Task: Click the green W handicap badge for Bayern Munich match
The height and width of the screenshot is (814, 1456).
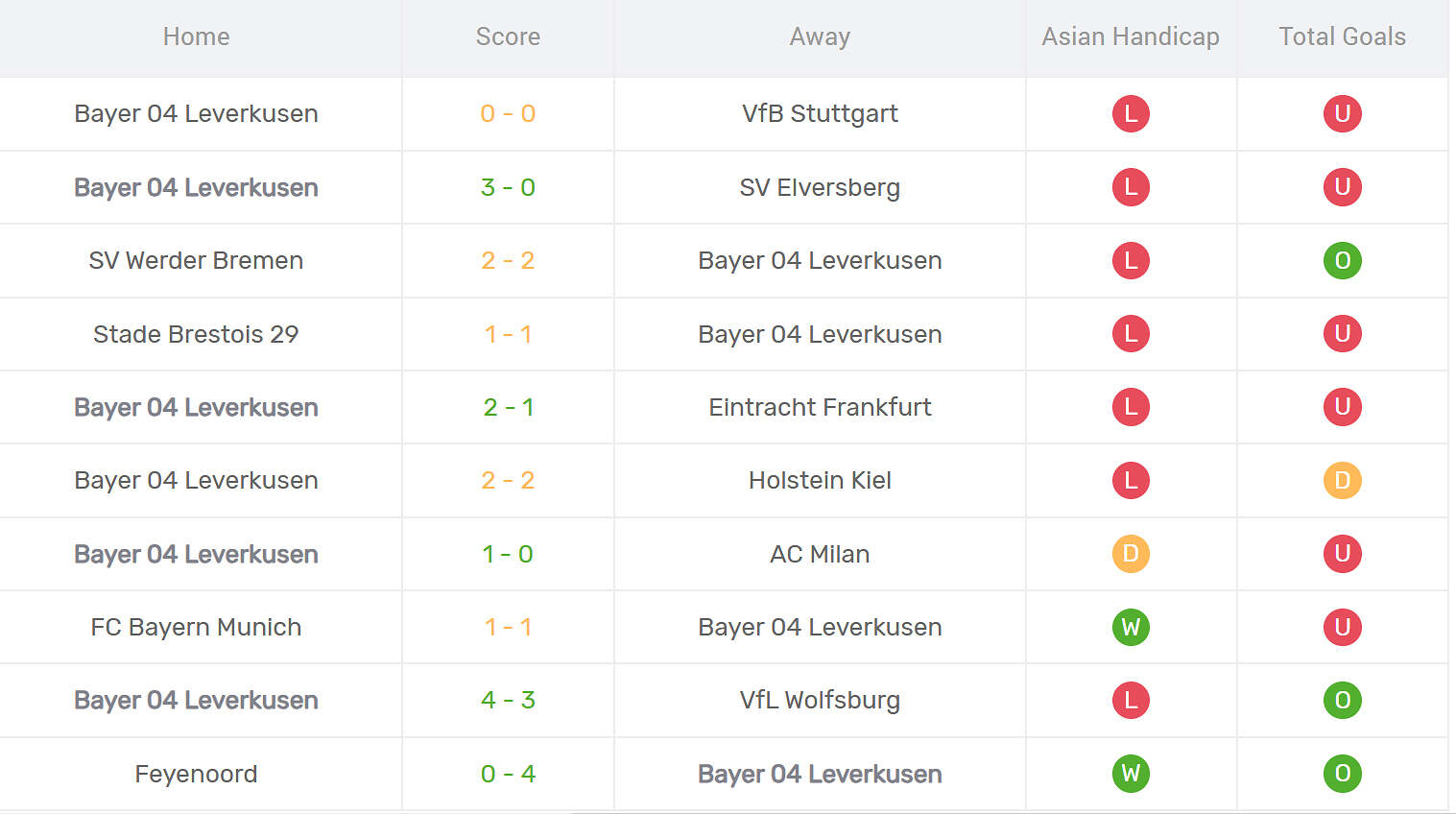Action: 1131,627
